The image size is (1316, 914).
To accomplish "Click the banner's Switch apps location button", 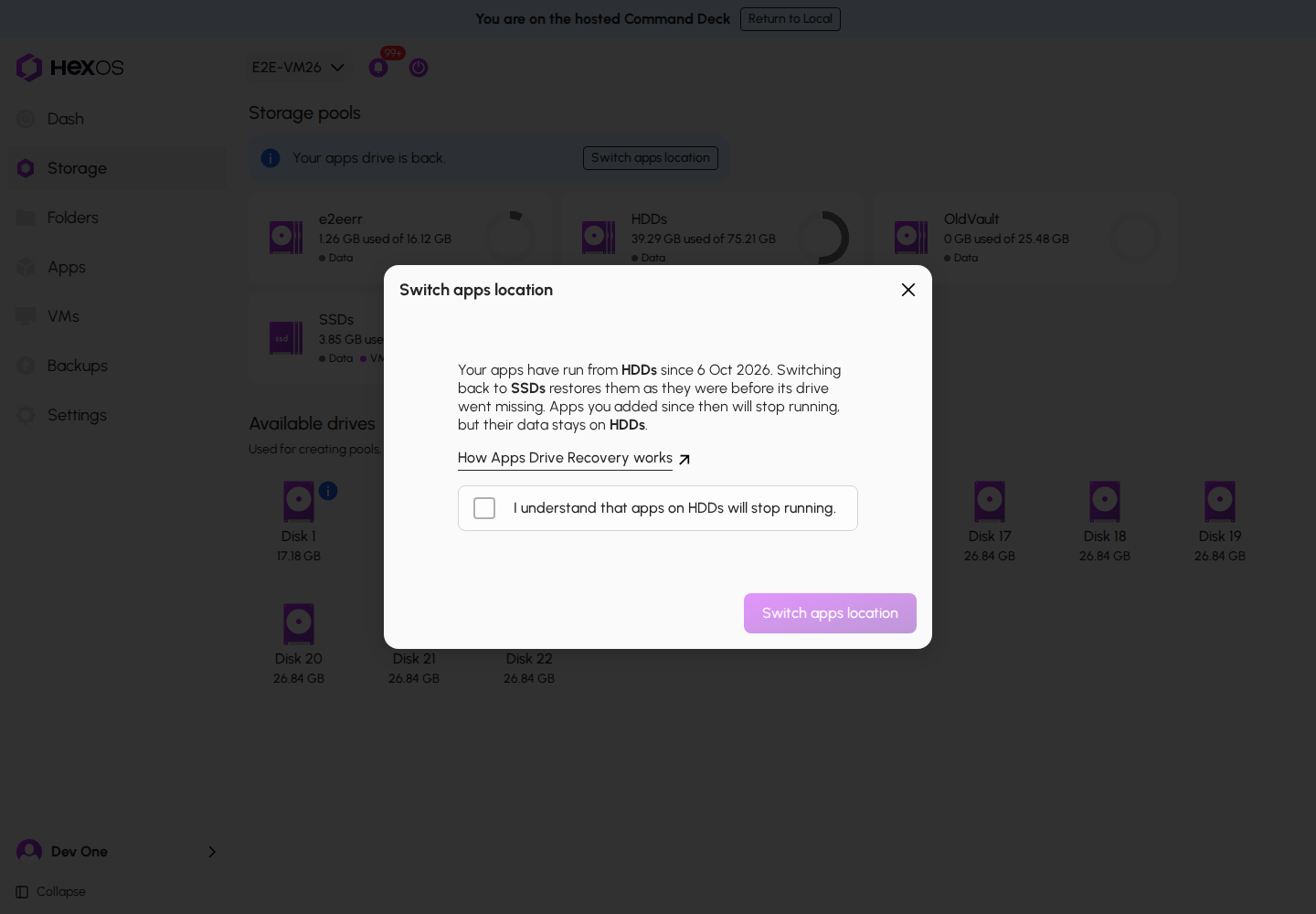I will tap(651, 158).
